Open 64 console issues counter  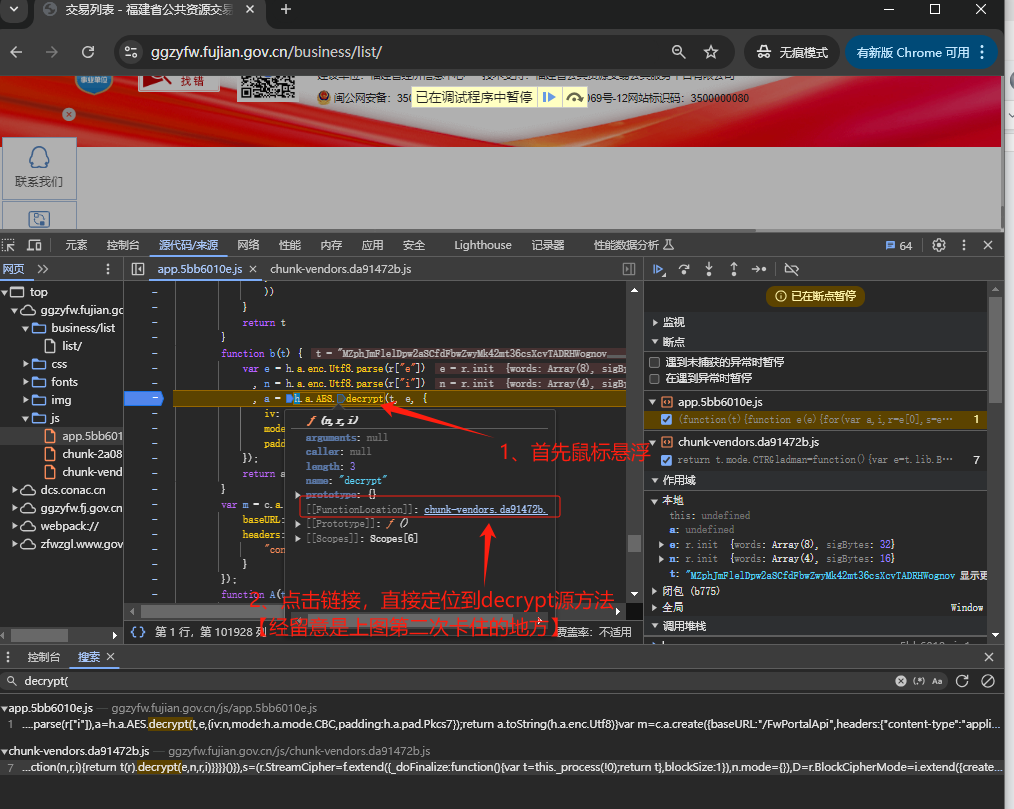[898, 246]
